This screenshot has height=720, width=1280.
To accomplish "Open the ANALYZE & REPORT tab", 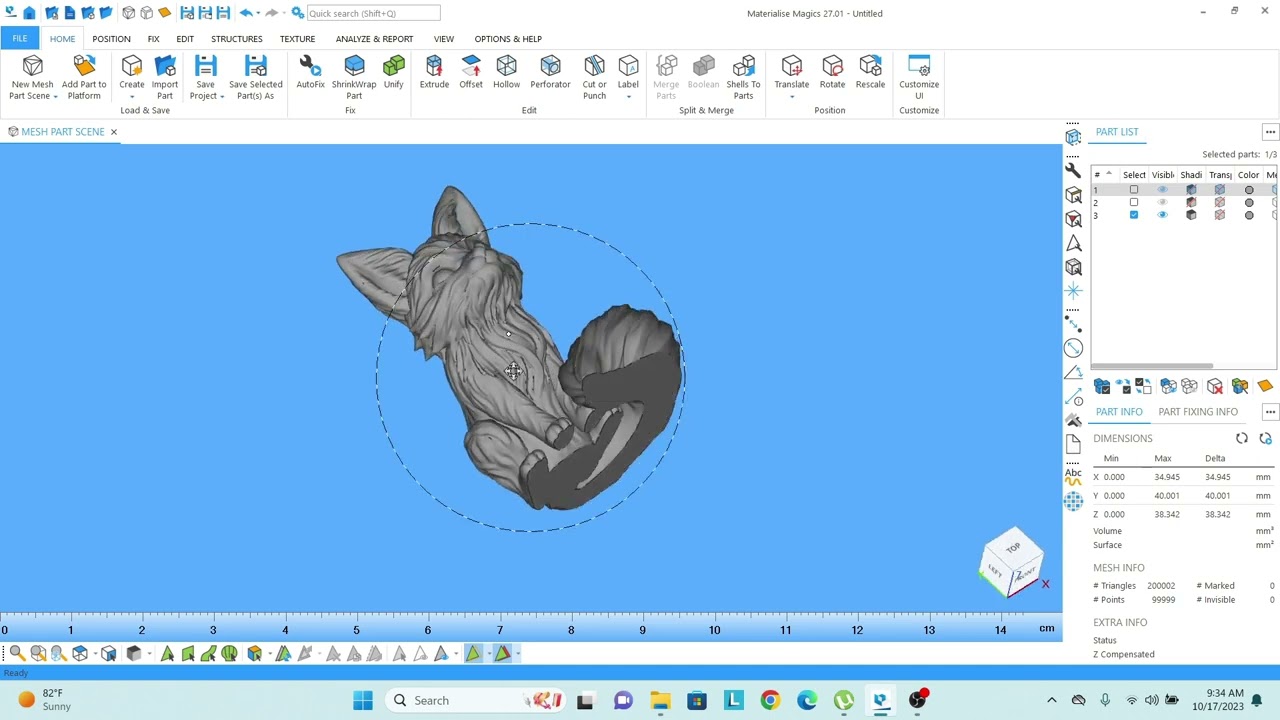I will pyautogui.click(x=374, y=39).
